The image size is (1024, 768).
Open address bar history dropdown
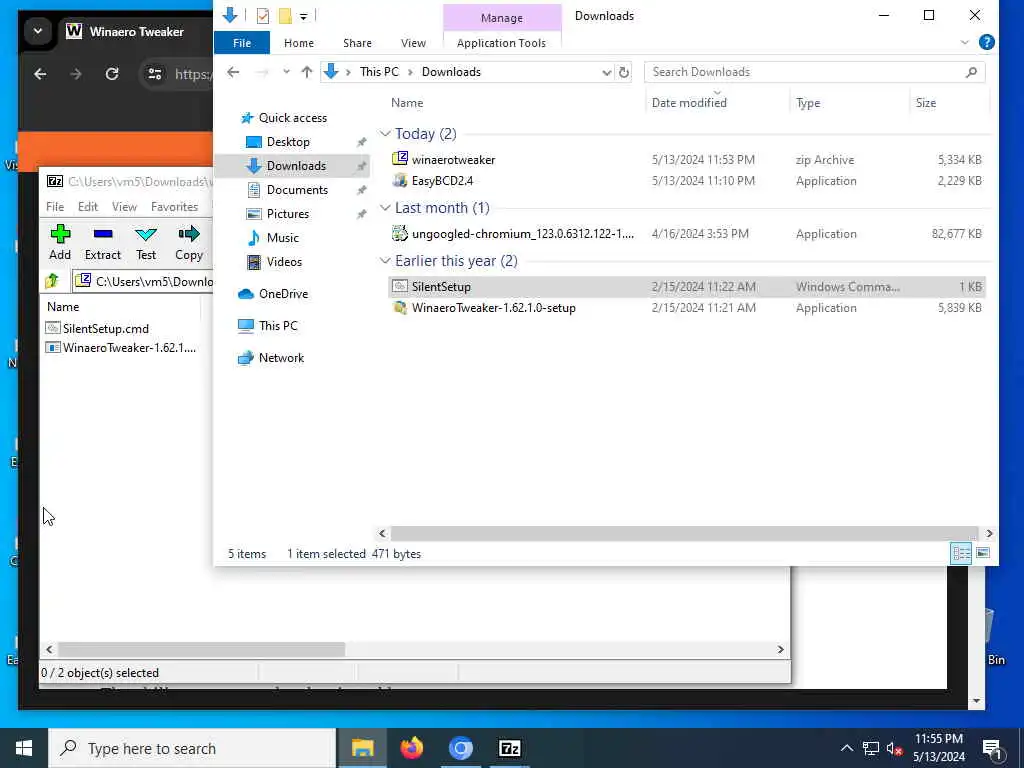[606, 72]
